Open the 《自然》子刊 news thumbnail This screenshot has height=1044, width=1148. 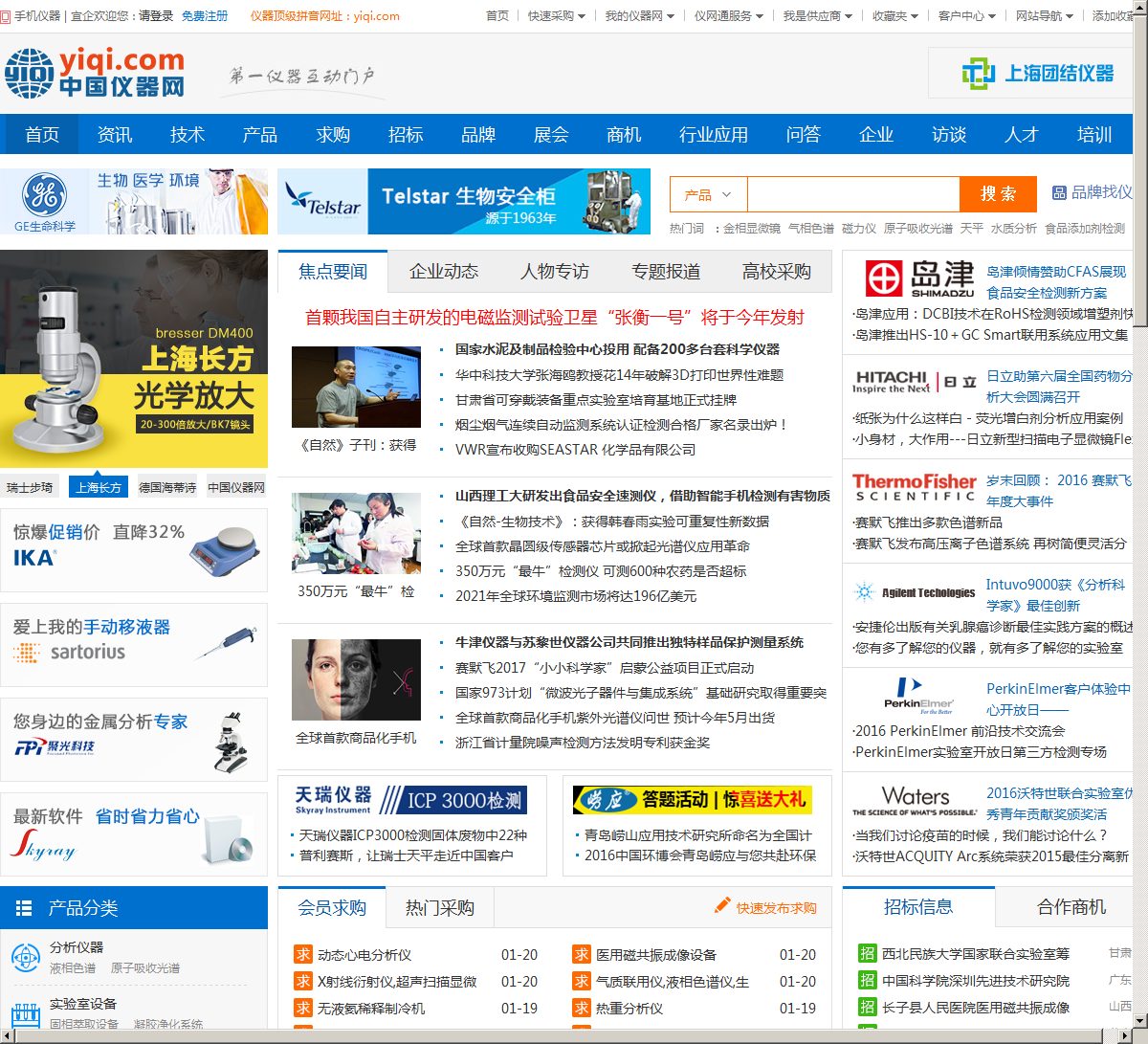(x=356, y=387)
